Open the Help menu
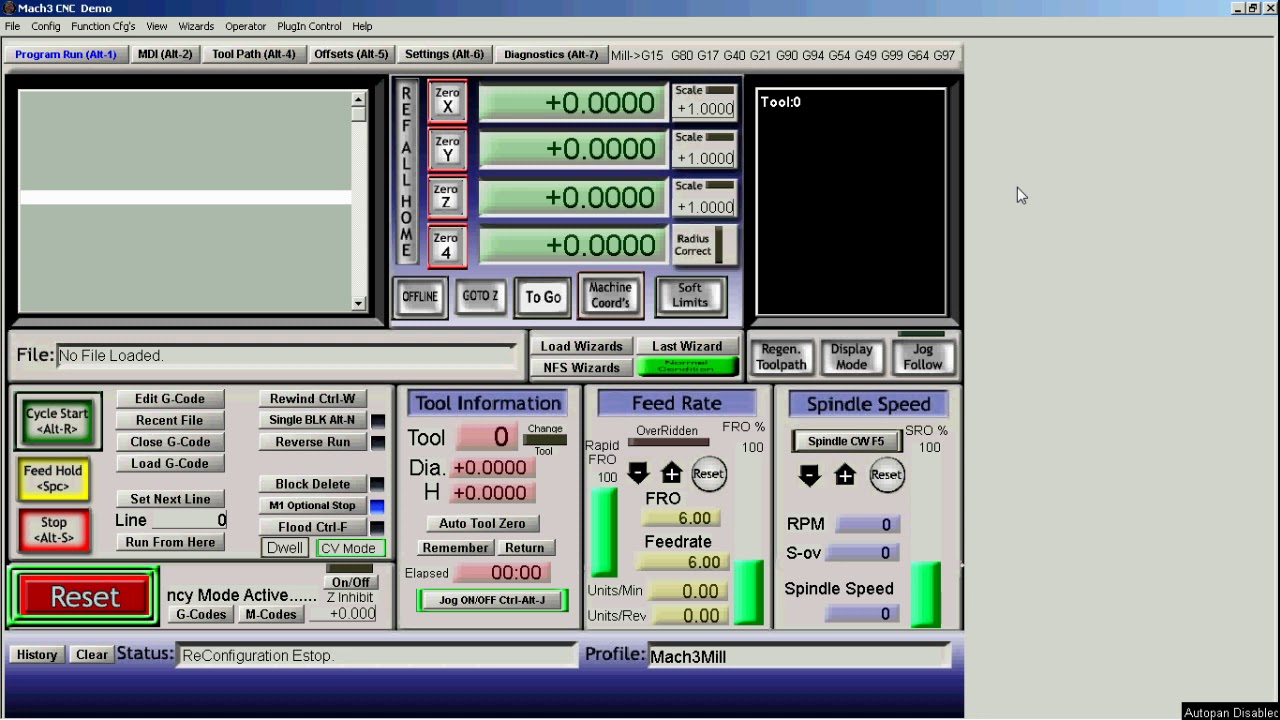This screenshot has height=720, width=1280. [x=362, y=26]
